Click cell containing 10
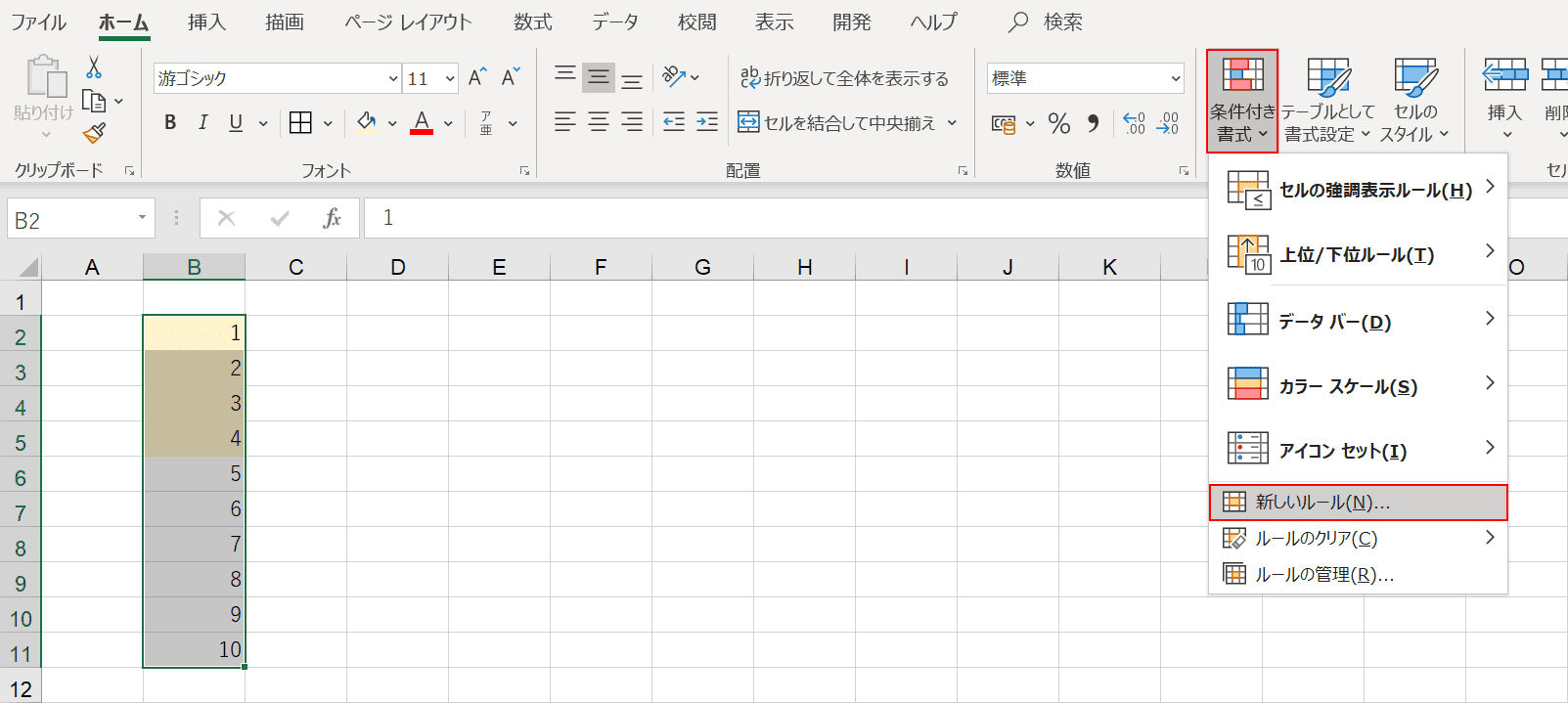Image resolution: width=1568 pixels, height=703 pixels. [x=194, y=649]
